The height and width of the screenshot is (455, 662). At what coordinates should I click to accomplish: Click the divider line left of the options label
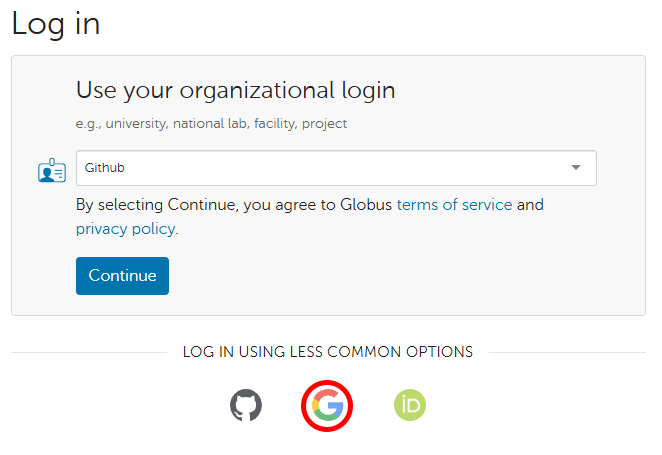(88, 352)
